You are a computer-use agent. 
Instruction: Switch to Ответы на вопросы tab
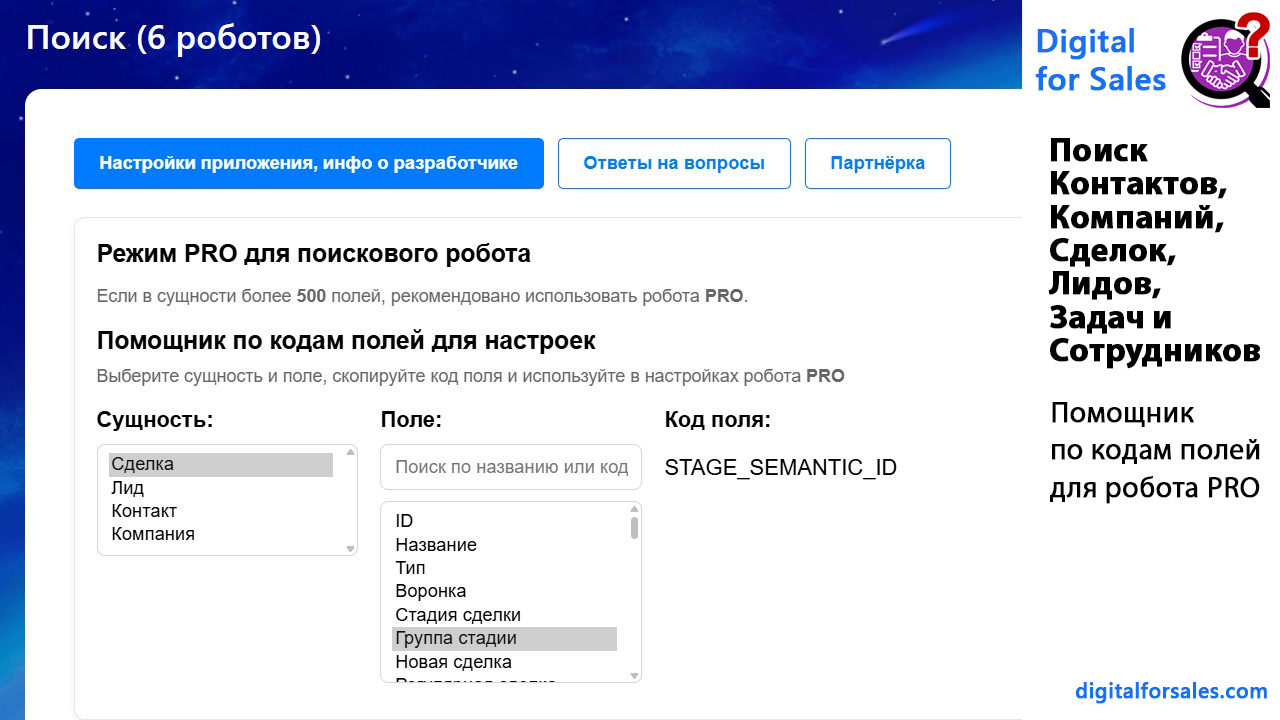pos(674,163)
